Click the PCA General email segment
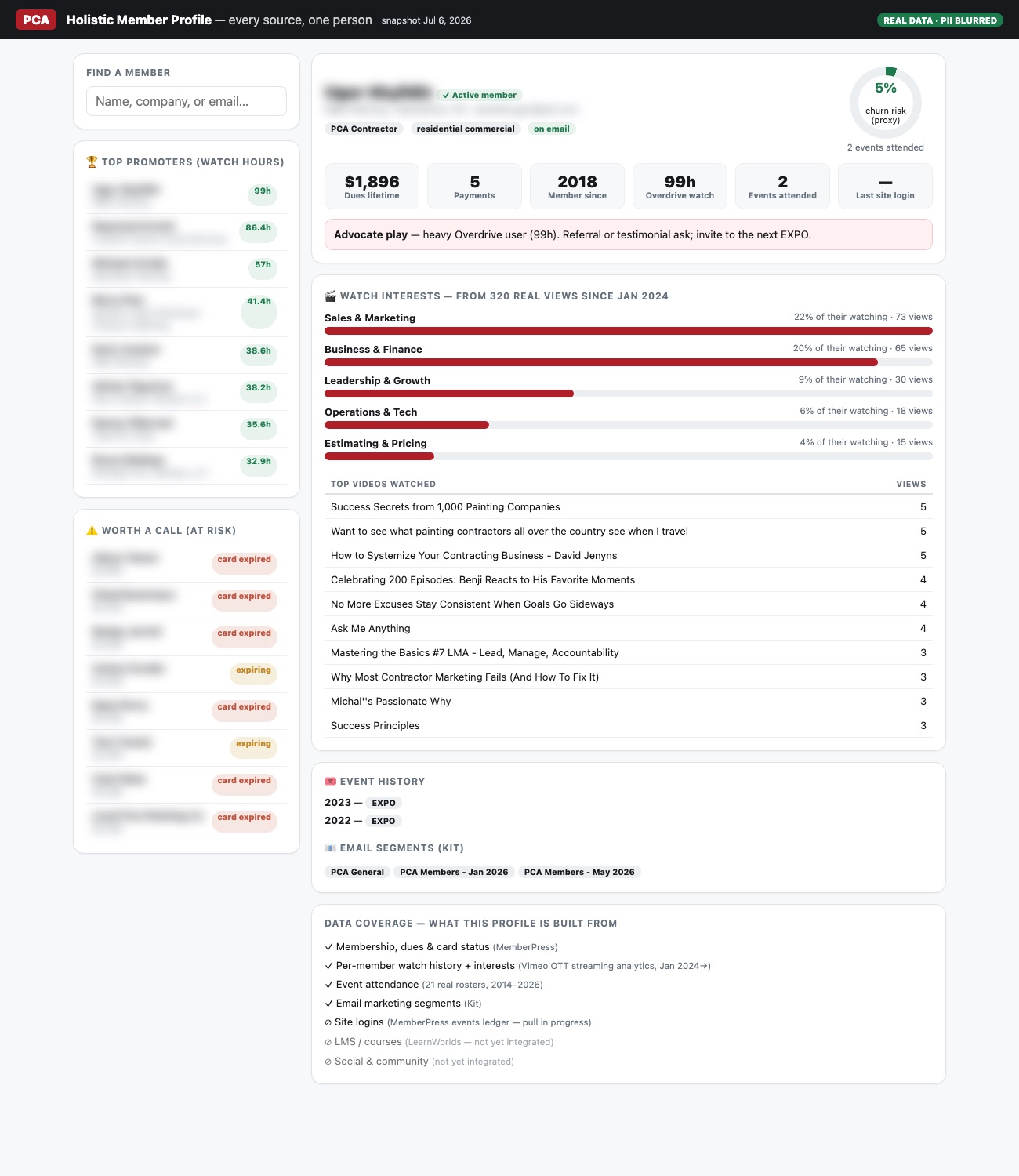Image resolution: width=1019 pixels, height=1176 pixels. [357, 872]
